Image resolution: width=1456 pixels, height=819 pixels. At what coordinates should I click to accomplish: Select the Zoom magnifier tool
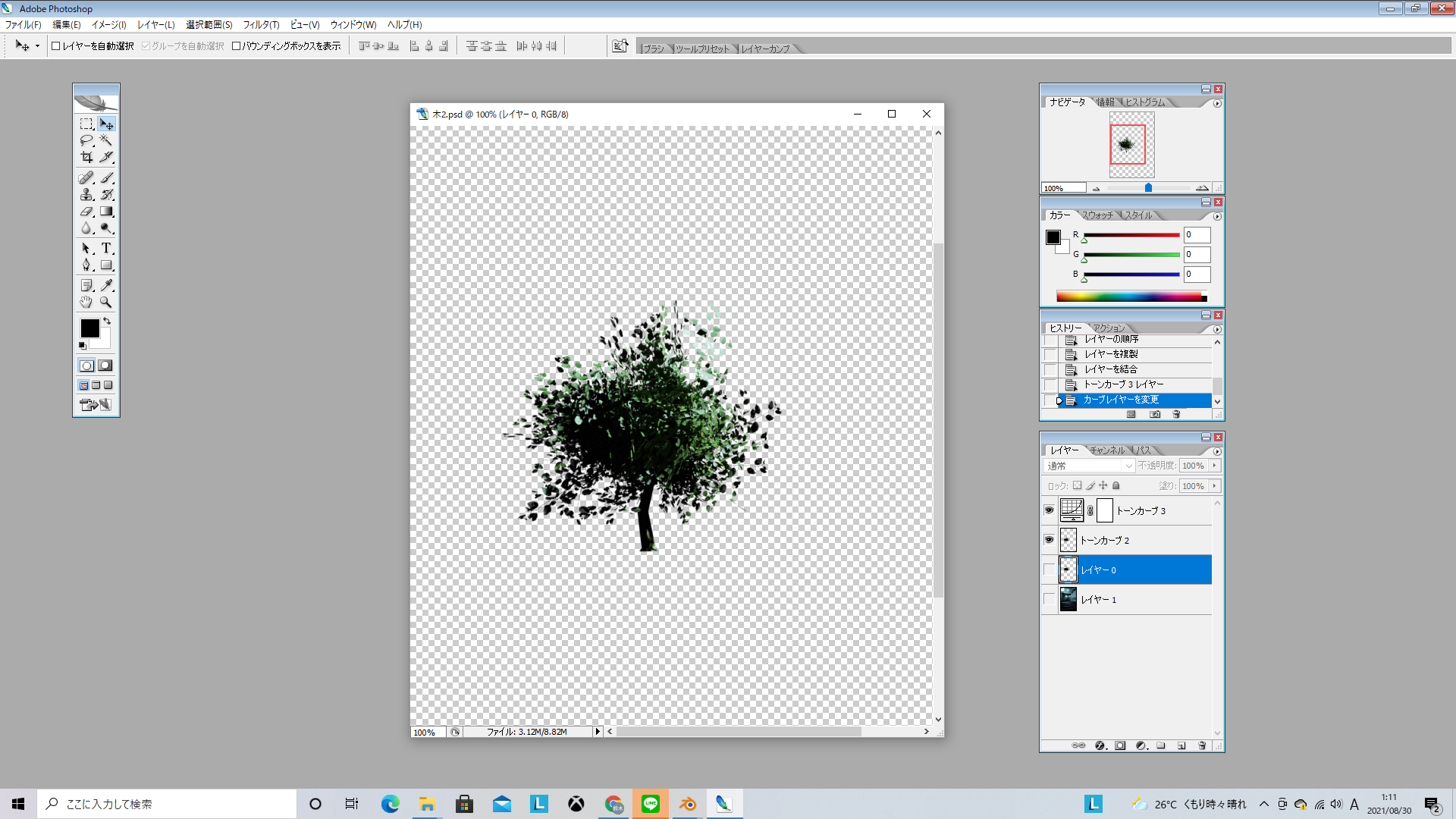(x=106, y=302)
